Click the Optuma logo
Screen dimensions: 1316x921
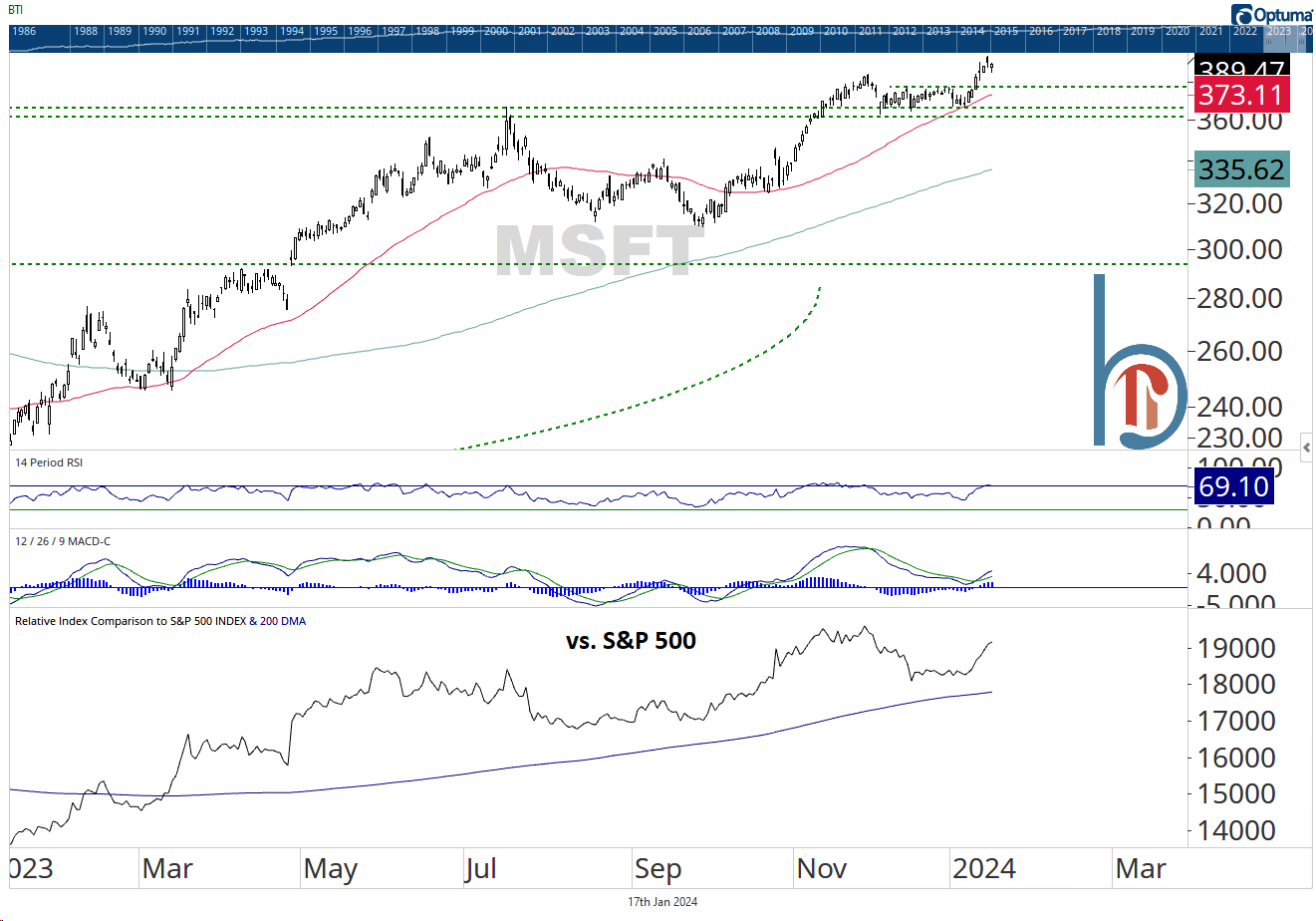tap(1272, 14)
